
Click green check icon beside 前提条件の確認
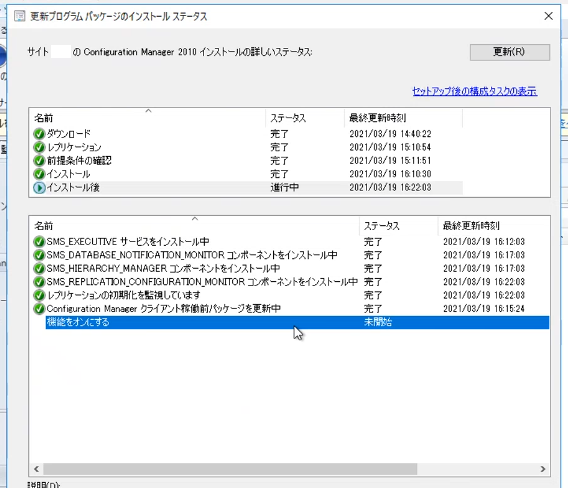39,160
